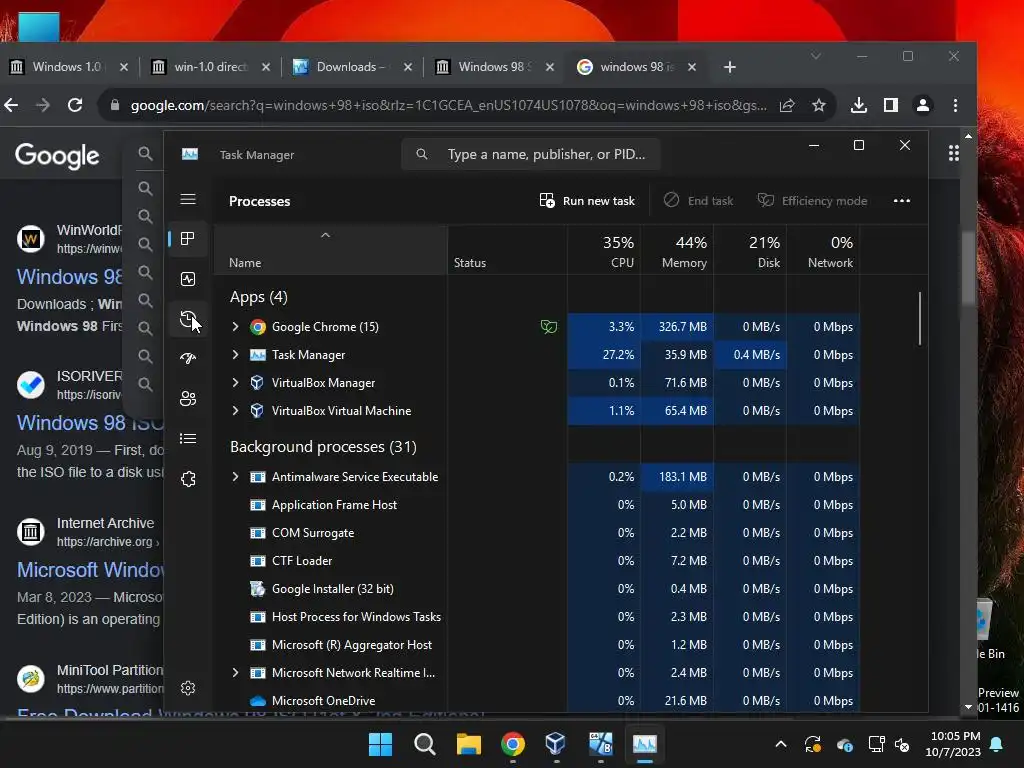The image size is (1024, 768).
Task: Sort by Network column header
Action: [x=824, y=251]
